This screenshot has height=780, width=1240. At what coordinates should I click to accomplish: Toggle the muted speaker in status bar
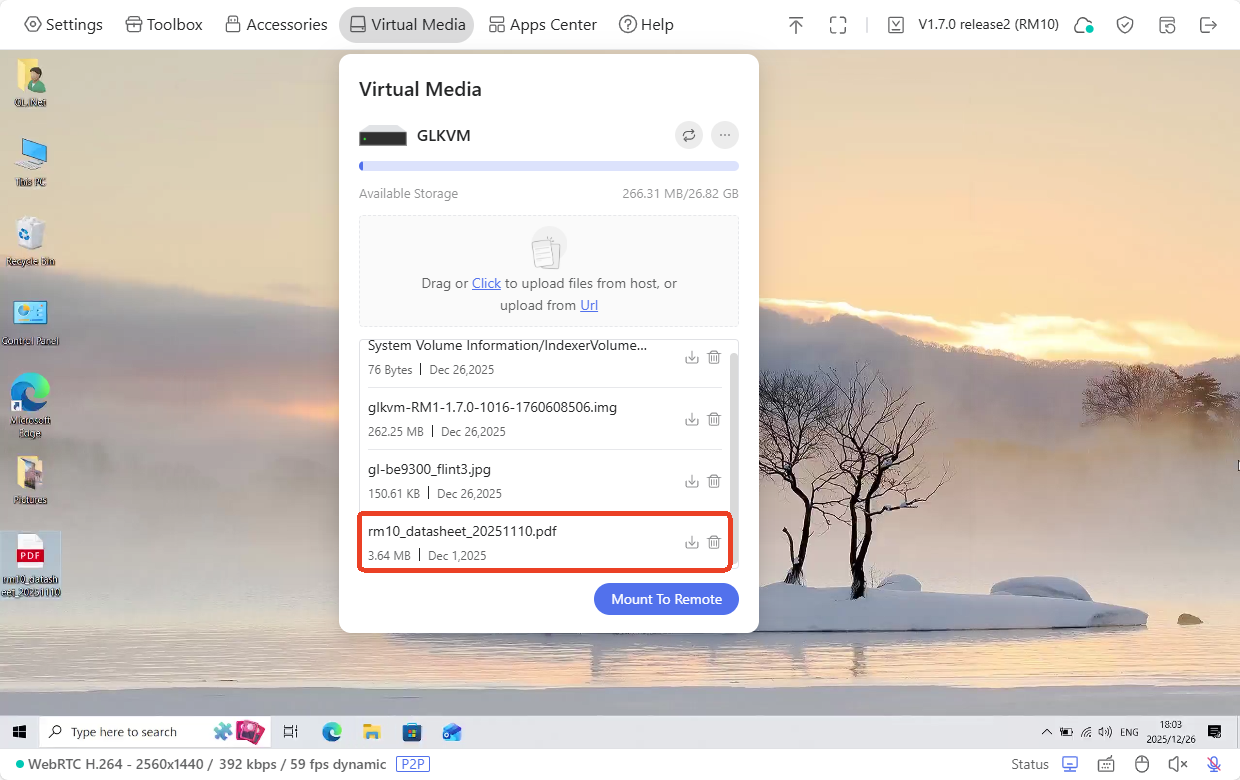[x=1177, y=764]
